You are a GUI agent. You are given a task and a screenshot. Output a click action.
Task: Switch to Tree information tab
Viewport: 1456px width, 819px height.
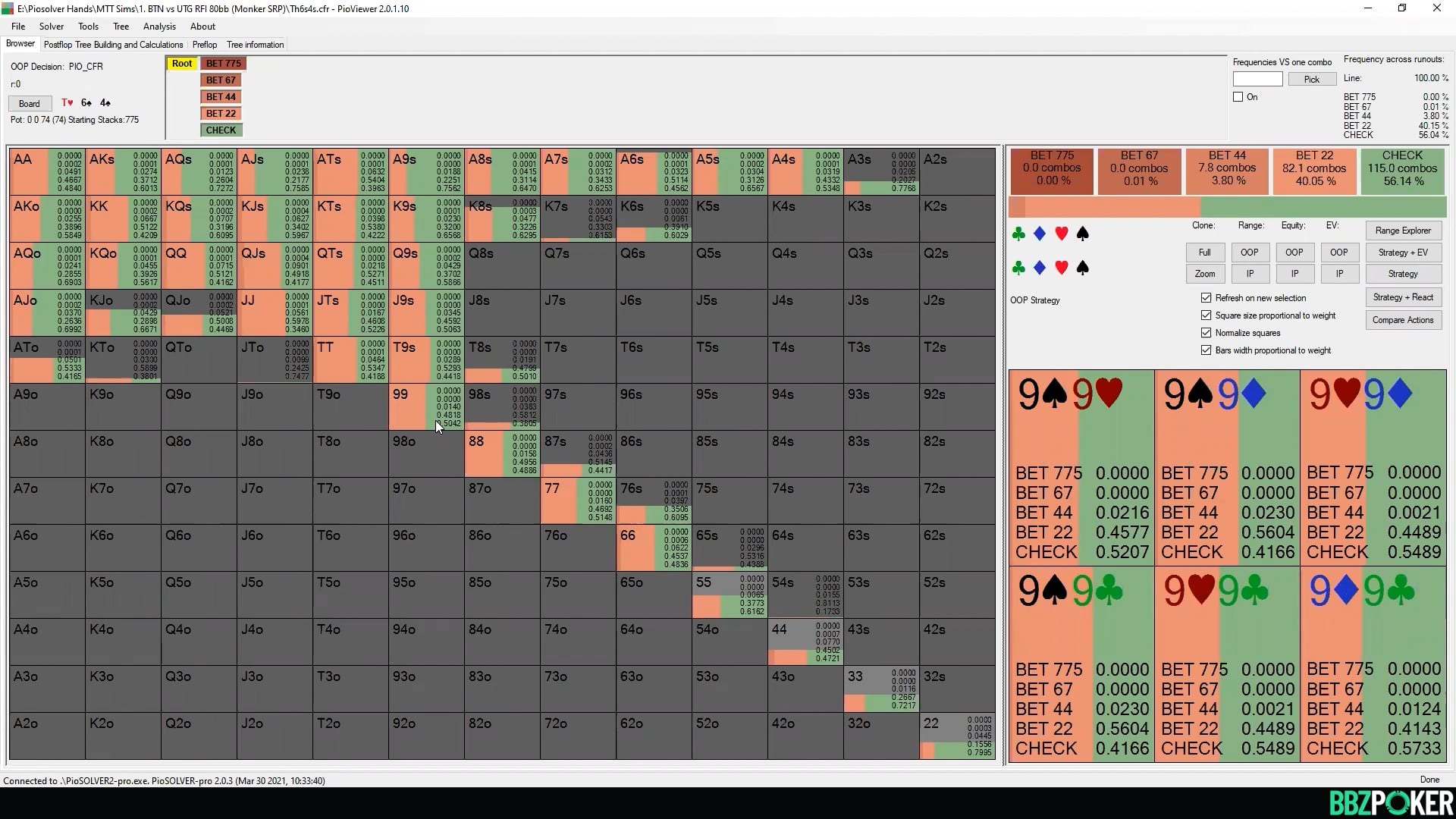[x=255, y=45]
